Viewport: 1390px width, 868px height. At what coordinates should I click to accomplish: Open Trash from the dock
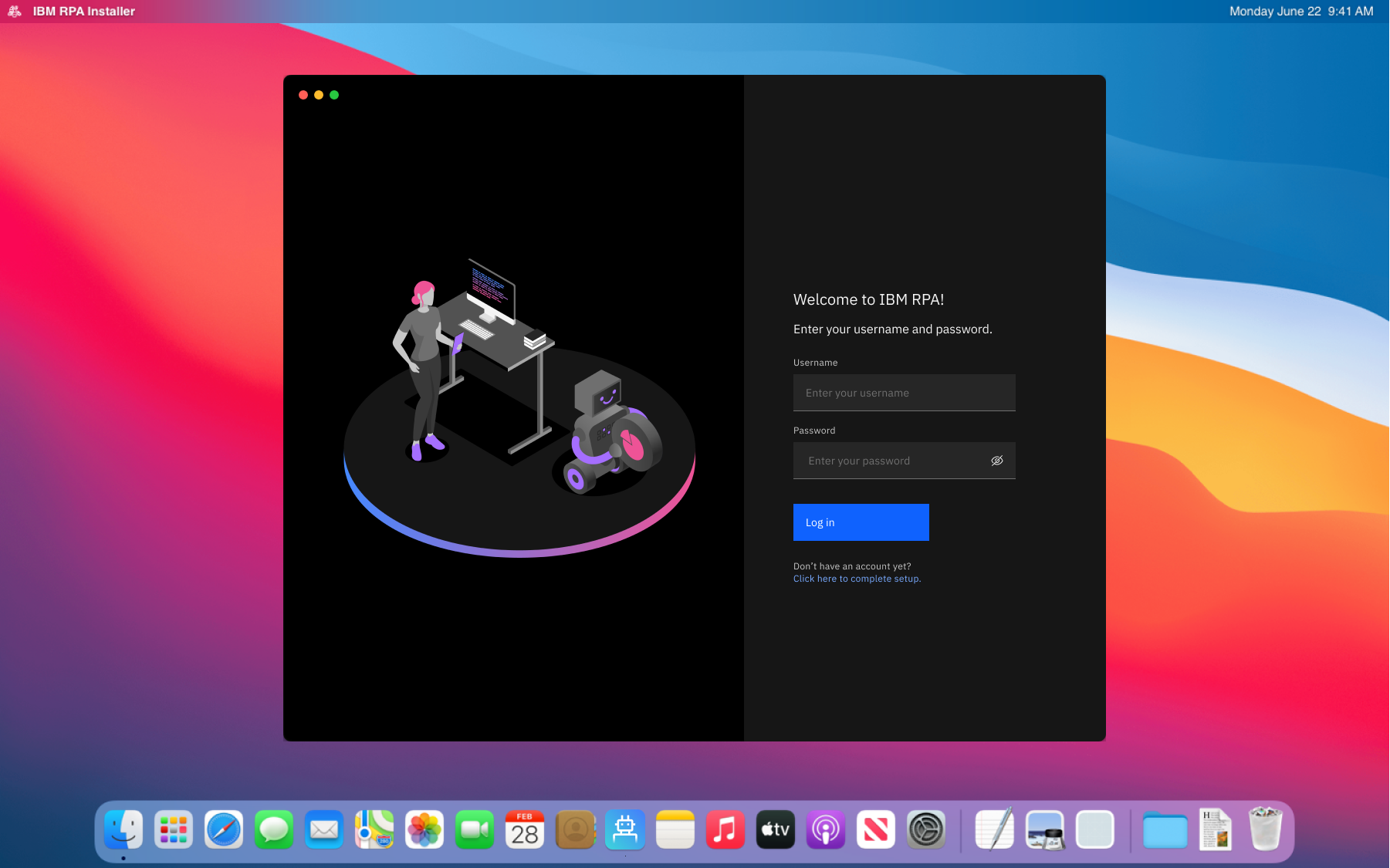(x=1266, y=829)
